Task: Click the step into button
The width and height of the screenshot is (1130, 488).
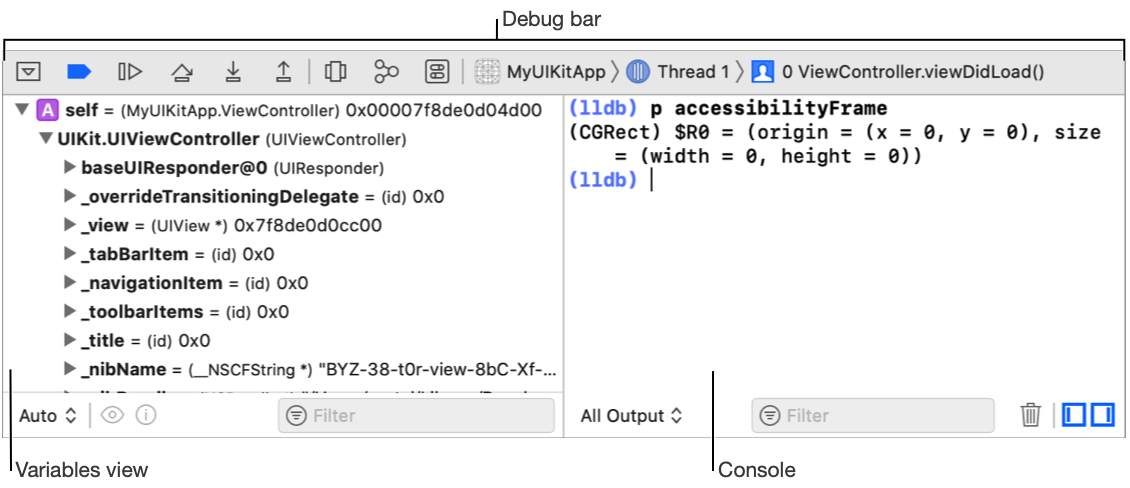Action: click(233, 72)
